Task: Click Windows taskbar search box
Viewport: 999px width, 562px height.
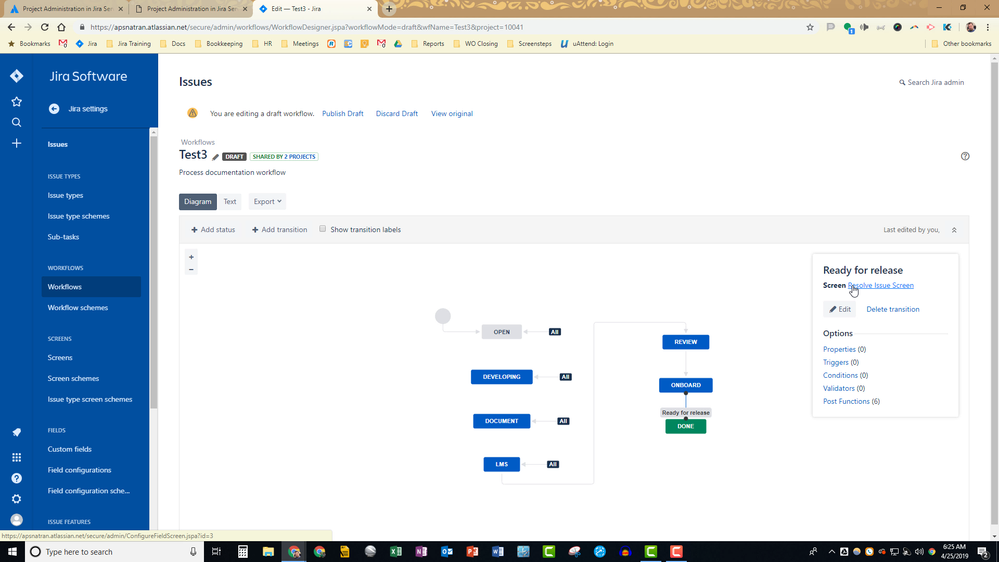Action: [x=115, y=552]
